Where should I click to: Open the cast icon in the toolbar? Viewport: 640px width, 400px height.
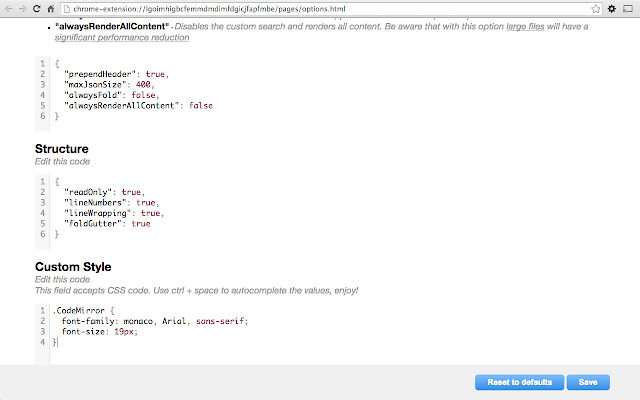(x=628, y=9)
